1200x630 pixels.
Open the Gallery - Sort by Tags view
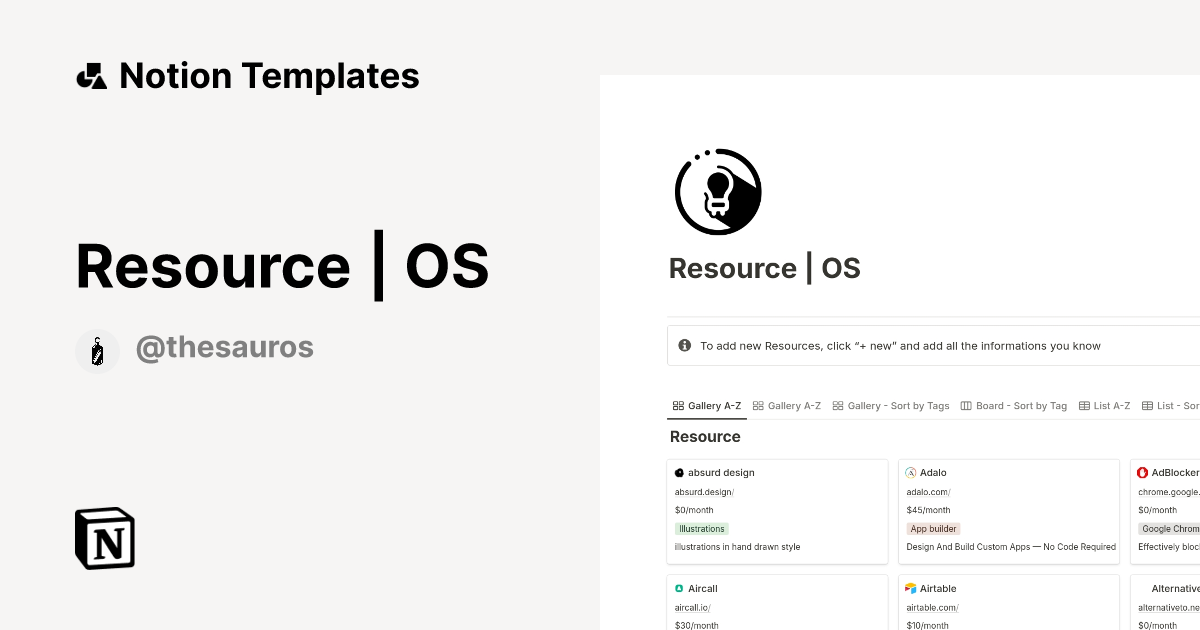[x=891, y=405]
